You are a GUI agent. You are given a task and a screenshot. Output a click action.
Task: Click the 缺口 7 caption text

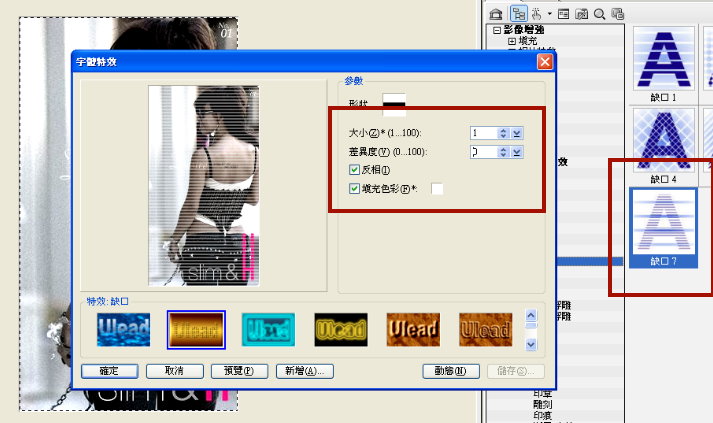[x=663, y=261]
